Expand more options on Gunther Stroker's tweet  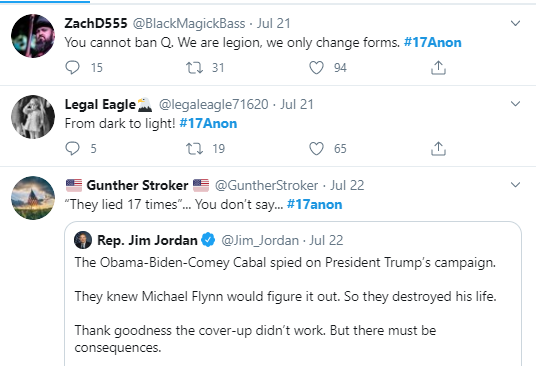click(x=515, y=185)
